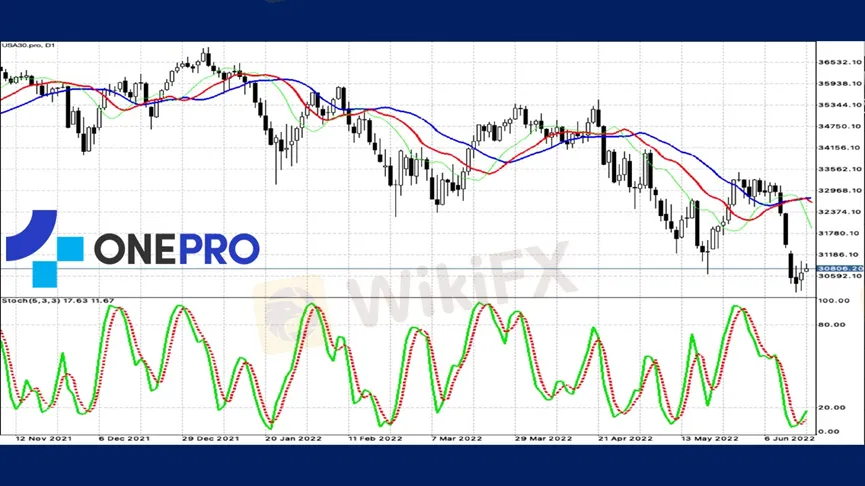865x486 pixels.
Task: Select the 29 Dec 2021 date marker
Action: pos(212,438)
